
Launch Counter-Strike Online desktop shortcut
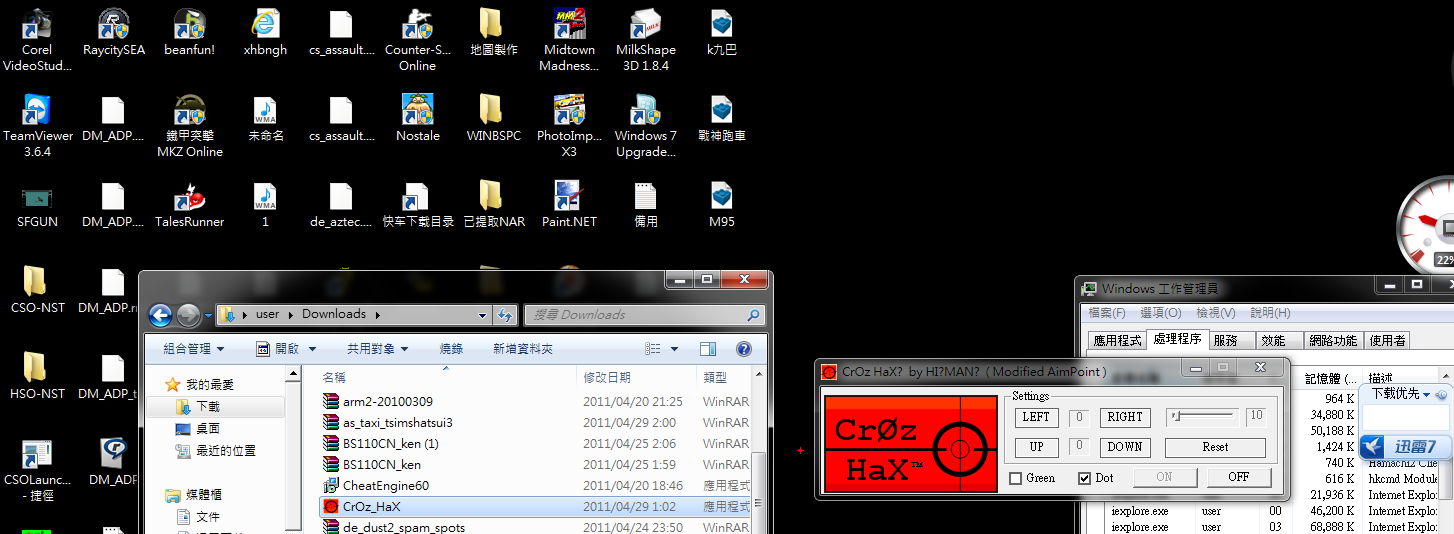(x=417, y=40)
